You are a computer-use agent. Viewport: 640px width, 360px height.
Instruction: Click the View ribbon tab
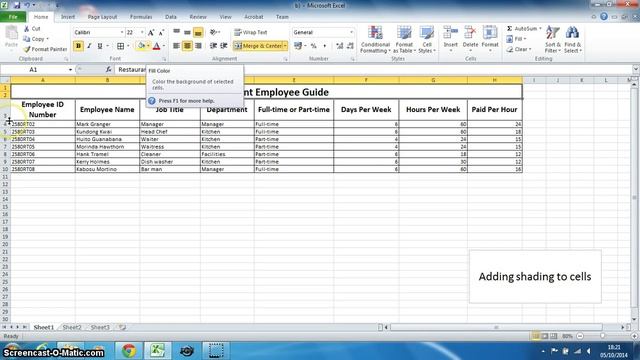225,17
